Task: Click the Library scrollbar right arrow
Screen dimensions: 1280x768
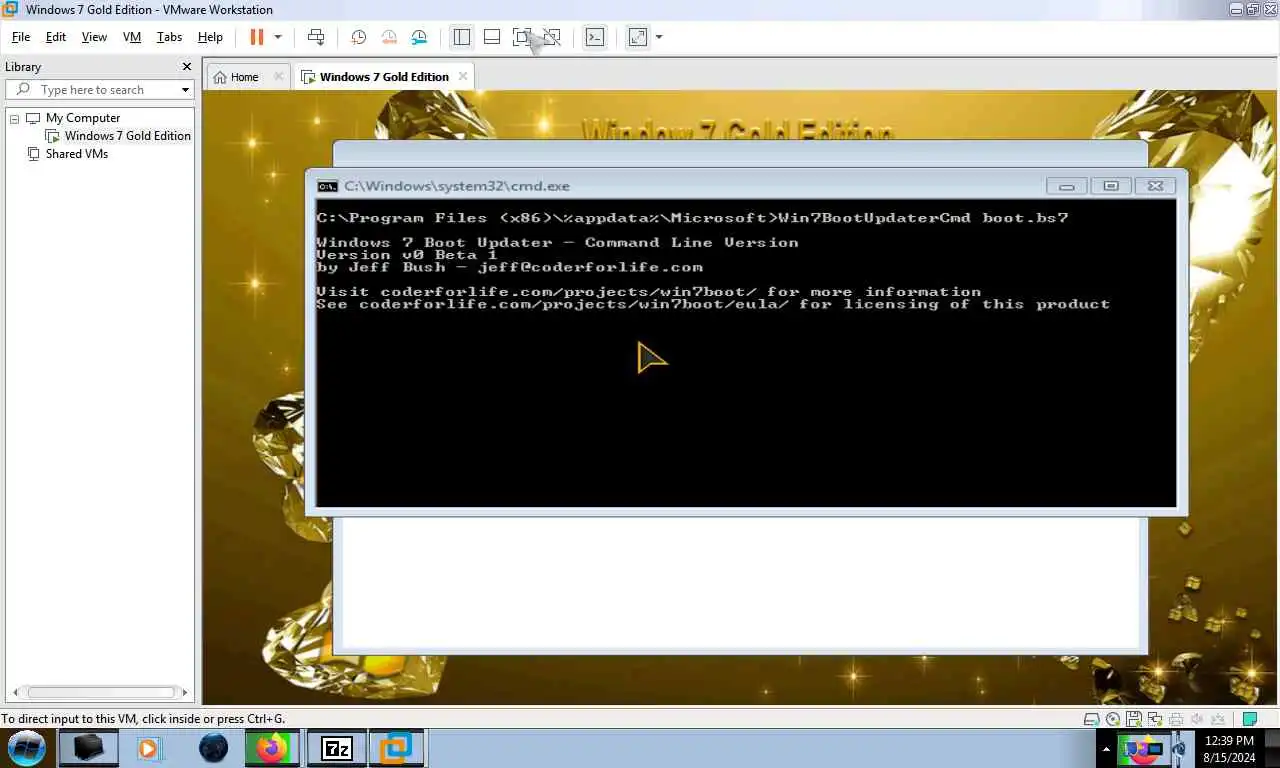Action: tap(184, 692)
